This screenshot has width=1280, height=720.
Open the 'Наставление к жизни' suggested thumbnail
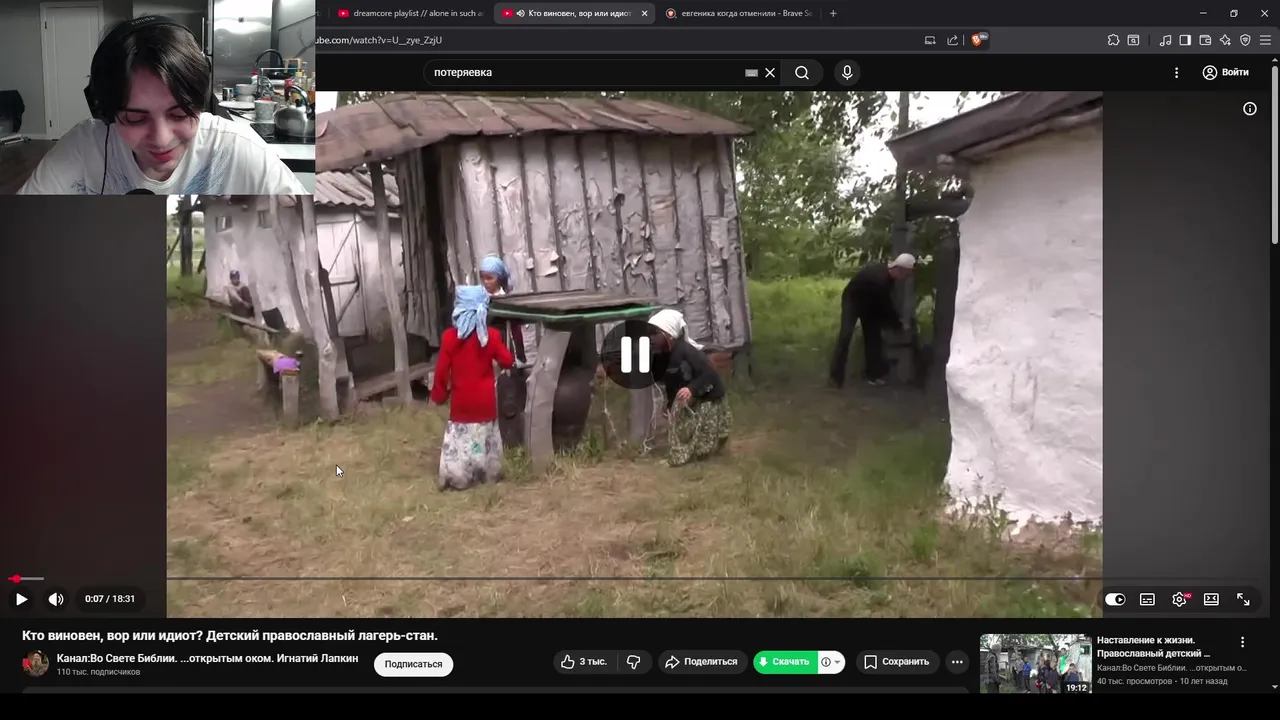tap(1035, 664)
